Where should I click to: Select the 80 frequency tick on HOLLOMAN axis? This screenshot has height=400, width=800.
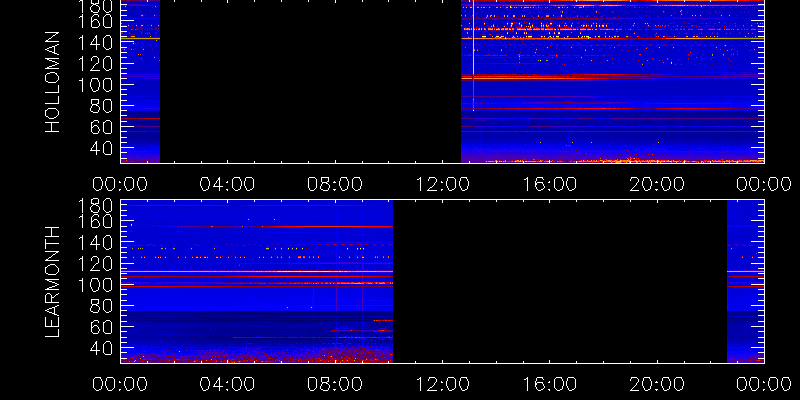[x=103, y=106]
